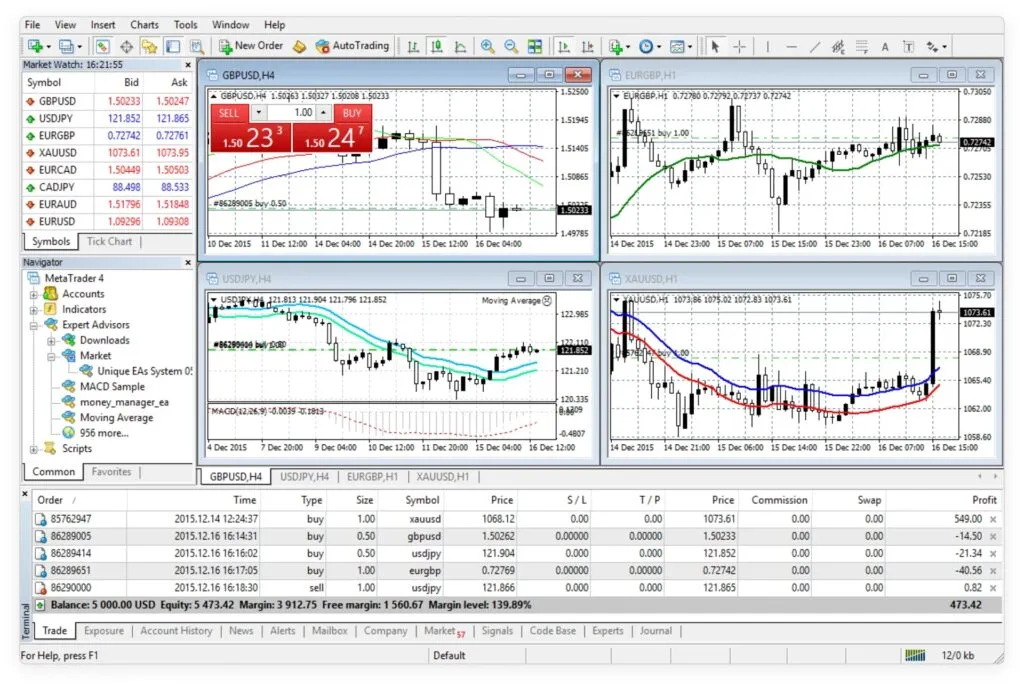The height and width of the screenshot is (687, 1024).
Task: Draw a vertical line tool
Action: coord(767,46)
